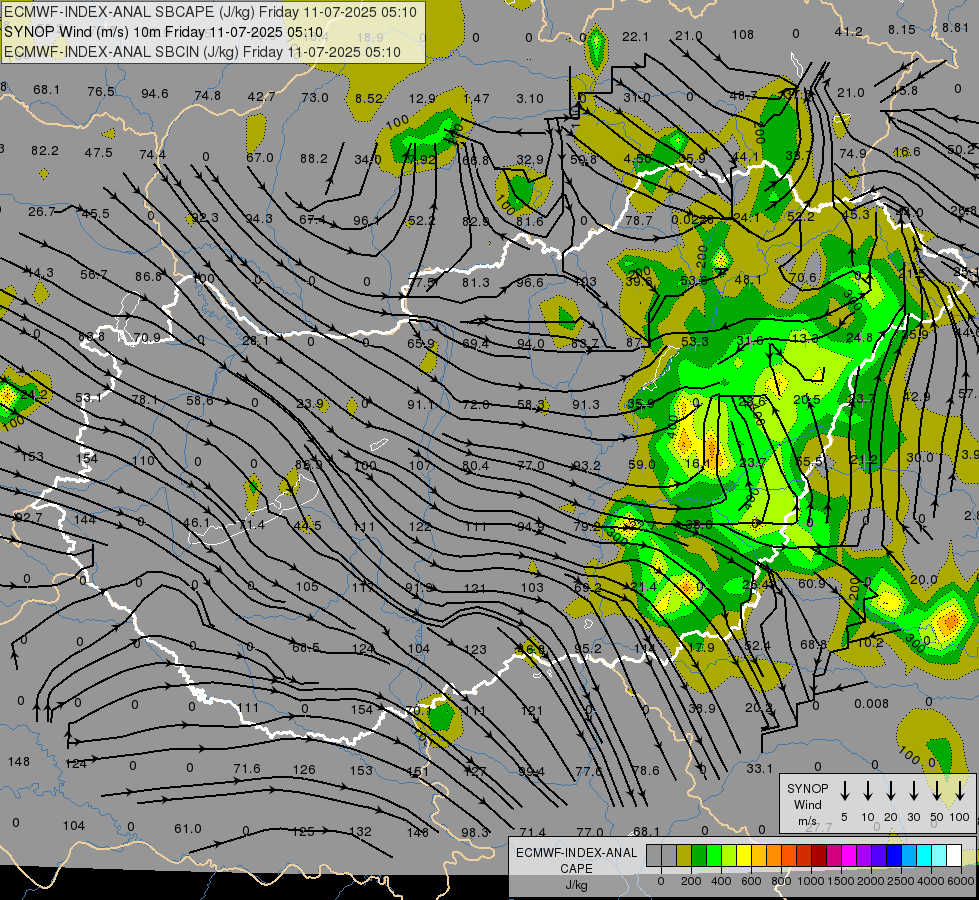Click the wind arrow above 100 in SYNOP legend
The width and height of the screenshot is (979, 900).
(x=960, y=791)
